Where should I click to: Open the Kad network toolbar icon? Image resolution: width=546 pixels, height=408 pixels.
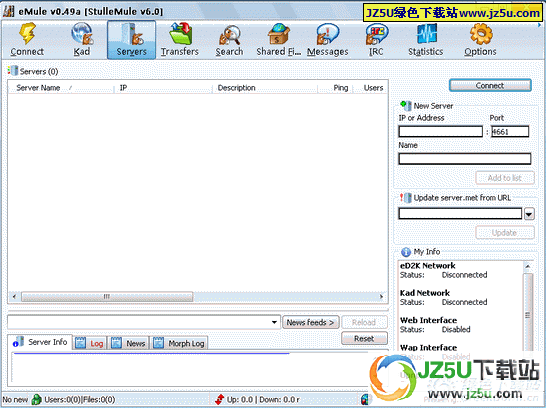coord(82,33)
